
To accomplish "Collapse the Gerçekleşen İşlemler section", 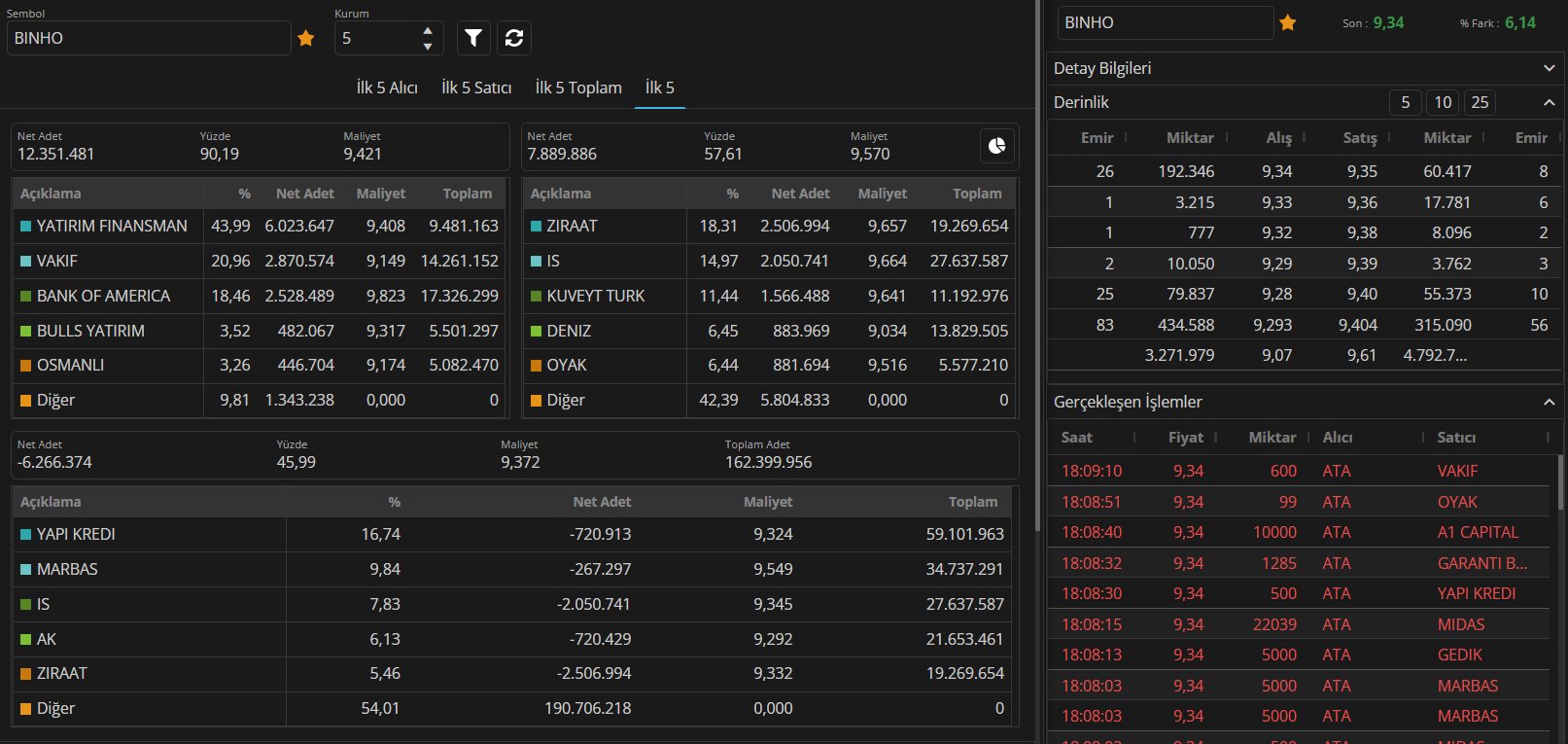I will click(x=1549, y=402).
